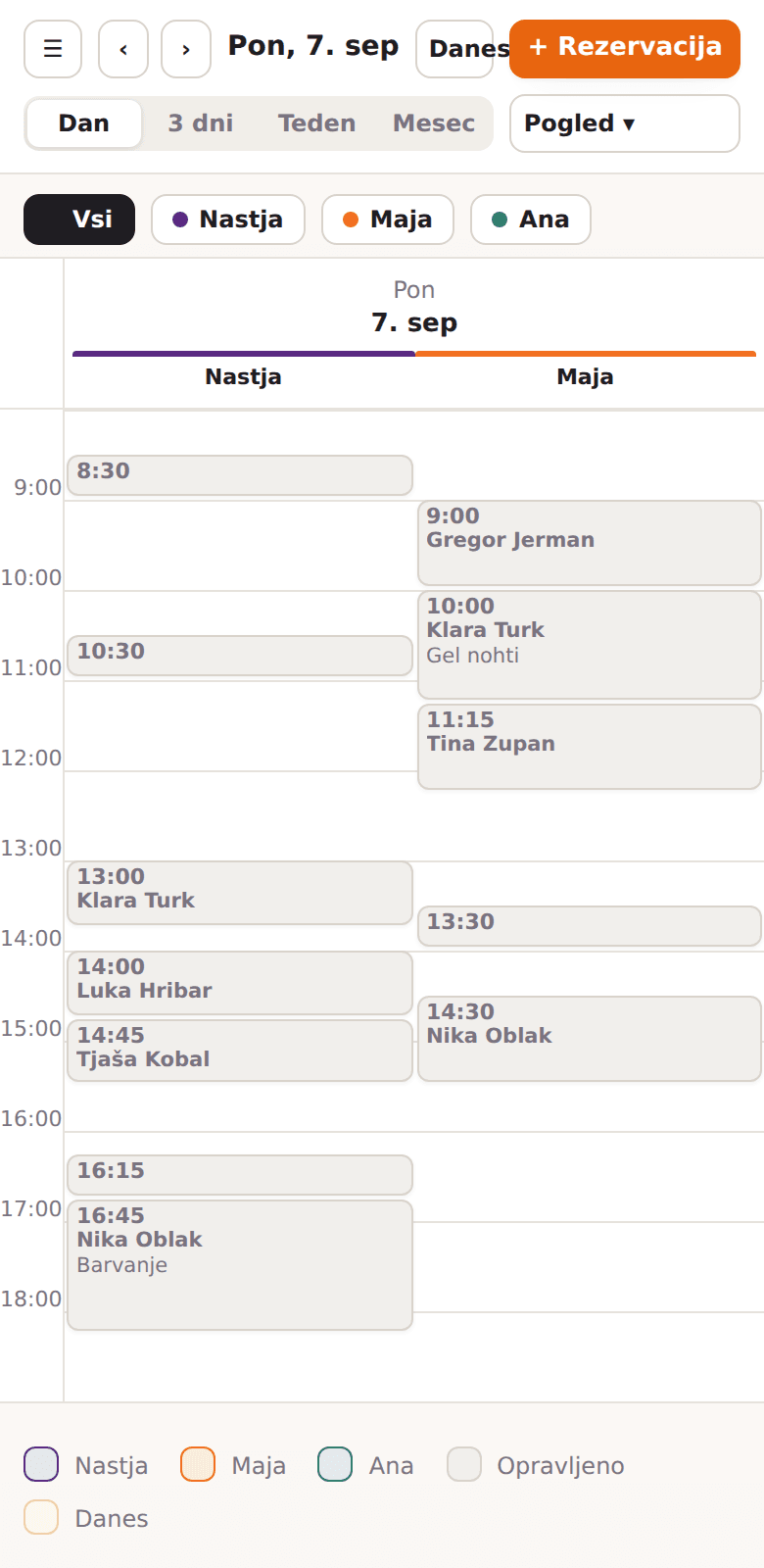Switch to 3 dni view
The width and height of the screenshot is (764, 1568).
point(201,123)
